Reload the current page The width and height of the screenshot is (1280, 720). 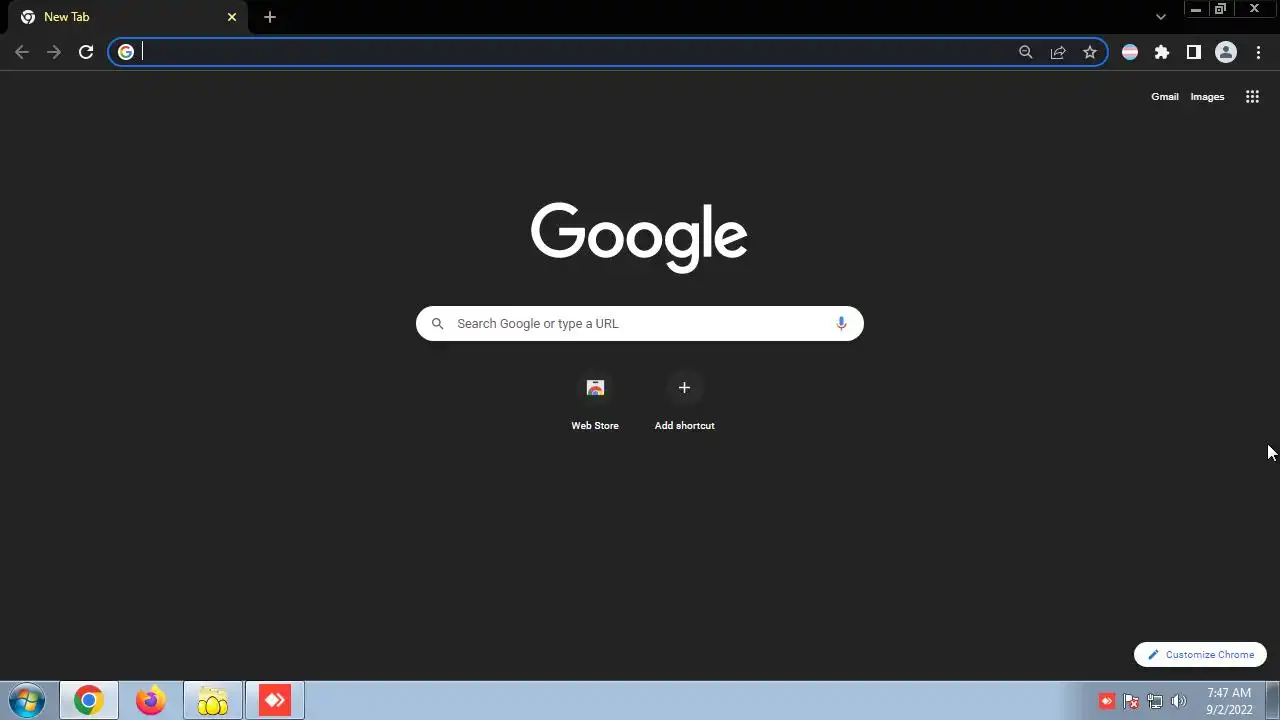pyautogui.click(x=86, y=52)
